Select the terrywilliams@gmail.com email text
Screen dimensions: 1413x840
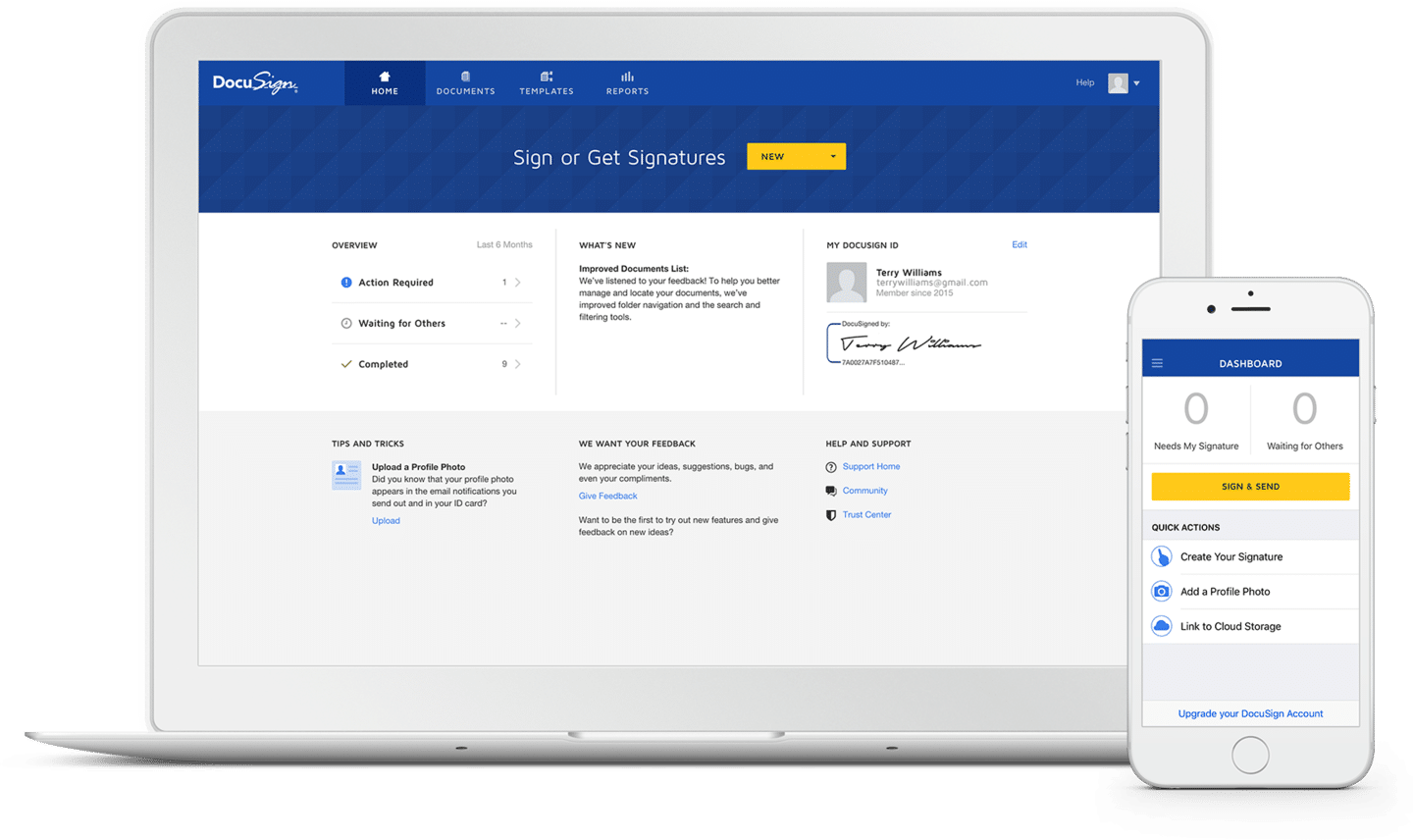tap(932, 283)
